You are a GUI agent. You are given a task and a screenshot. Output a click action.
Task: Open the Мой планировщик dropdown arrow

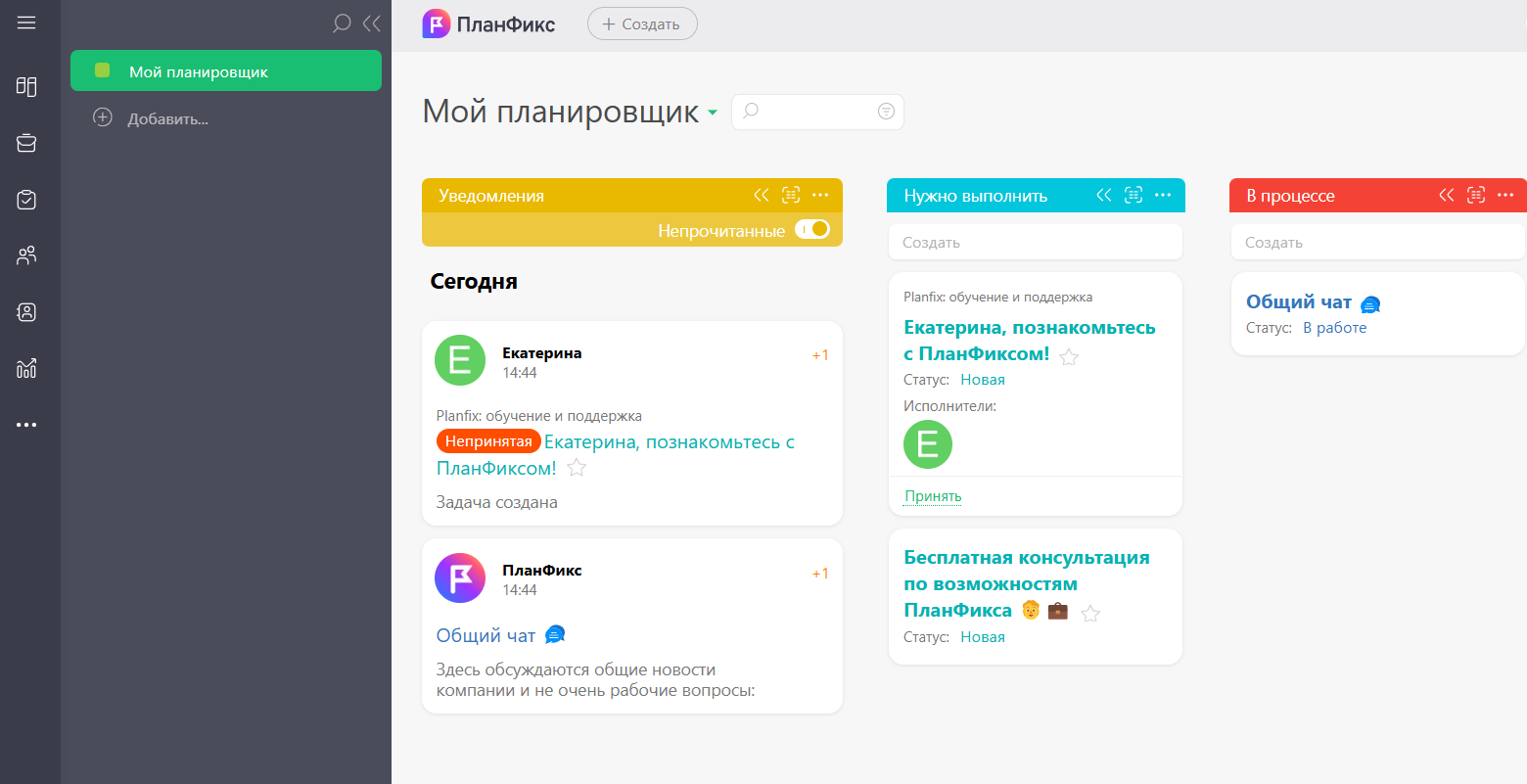714,112
